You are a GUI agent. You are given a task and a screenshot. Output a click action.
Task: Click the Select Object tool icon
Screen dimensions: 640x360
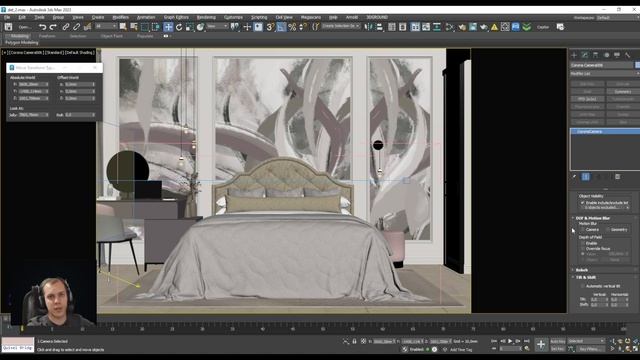pos(123,27)
